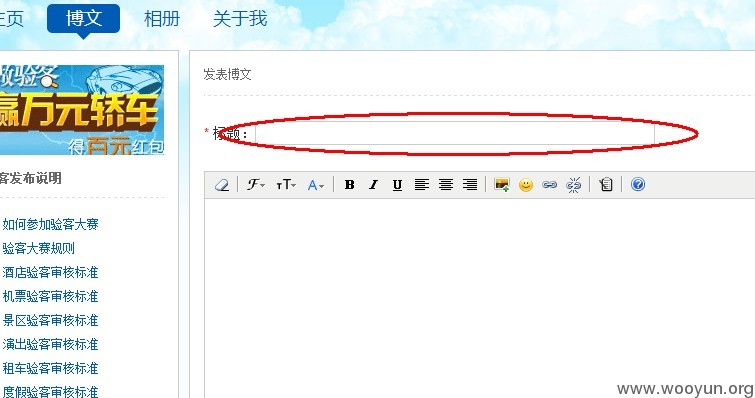The height and width of the screenshot is (398, 755).
Task: Click inside the blog content editor area
Action: tap(480, 297)
